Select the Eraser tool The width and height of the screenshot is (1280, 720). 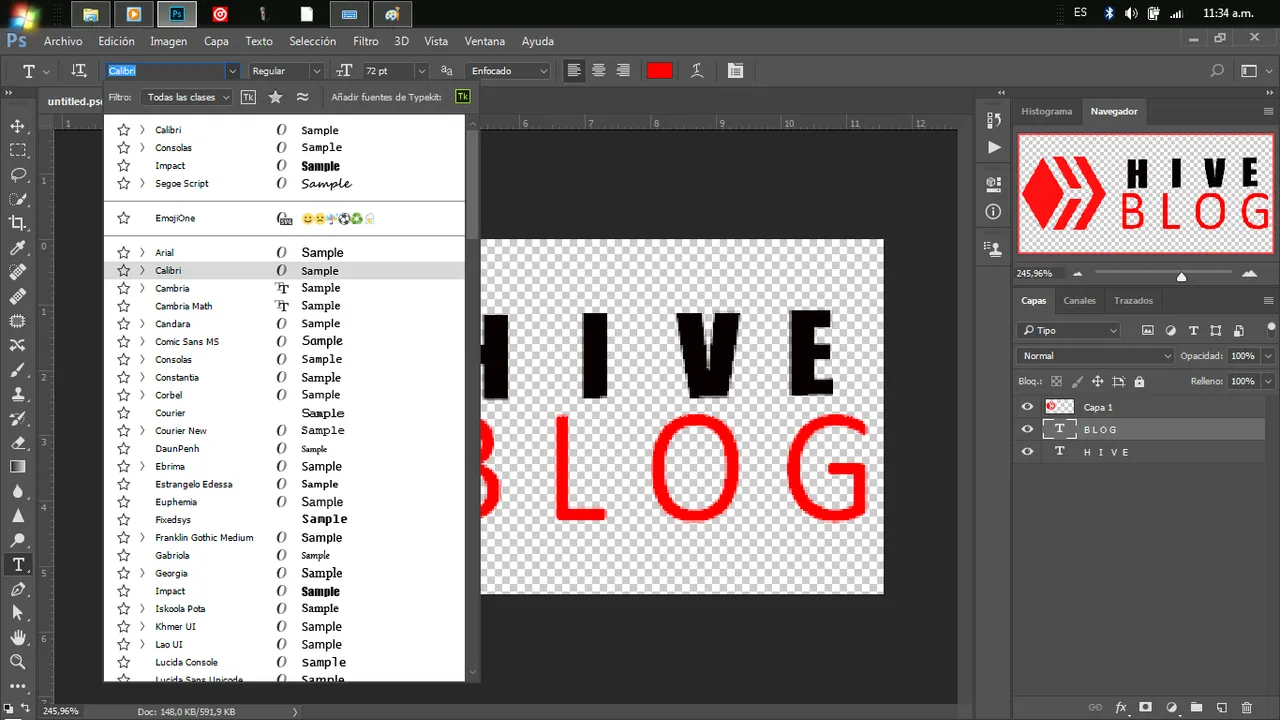click(x=17, y=442)
